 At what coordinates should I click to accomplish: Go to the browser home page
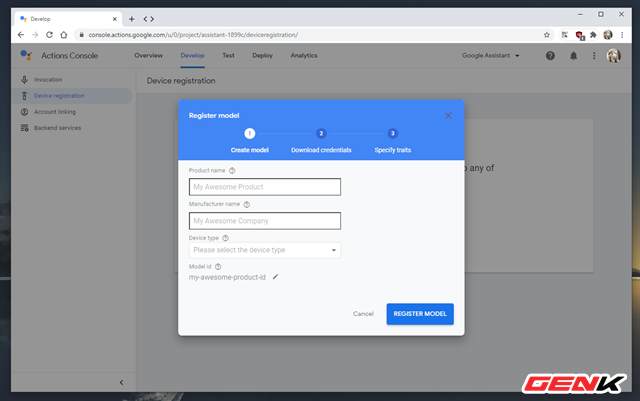(64, 35)
